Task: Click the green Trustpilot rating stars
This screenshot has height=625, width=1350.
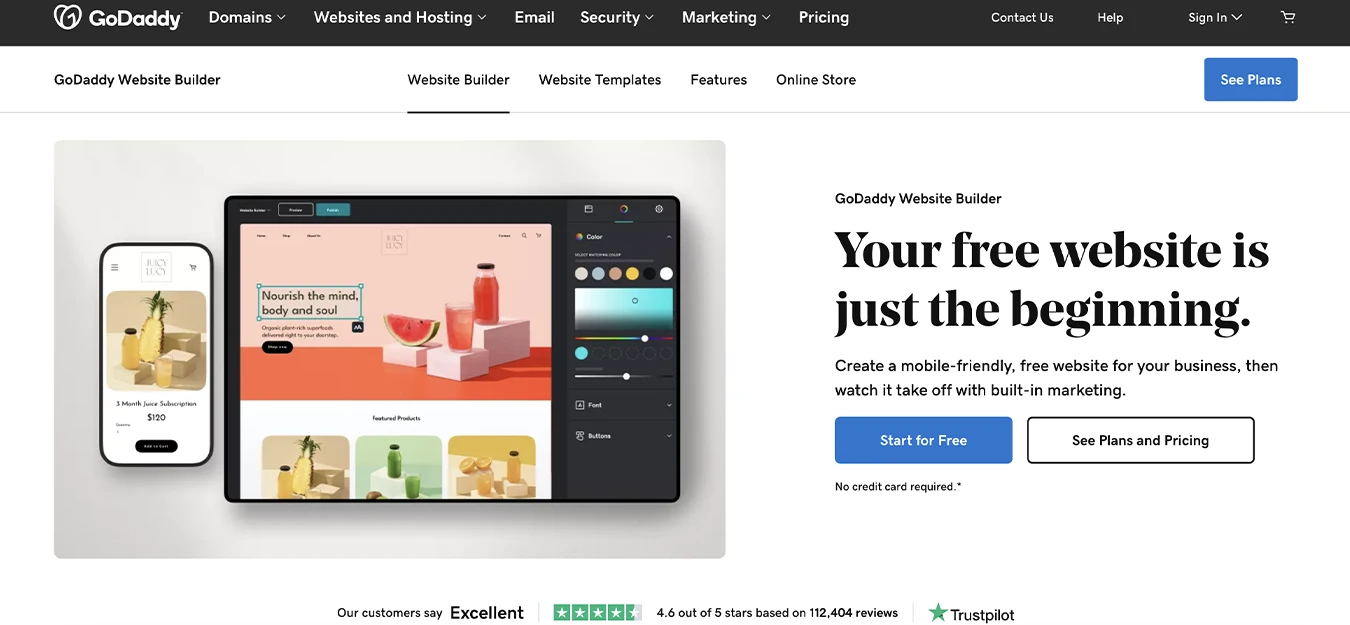Action: [x=597, y=612]
